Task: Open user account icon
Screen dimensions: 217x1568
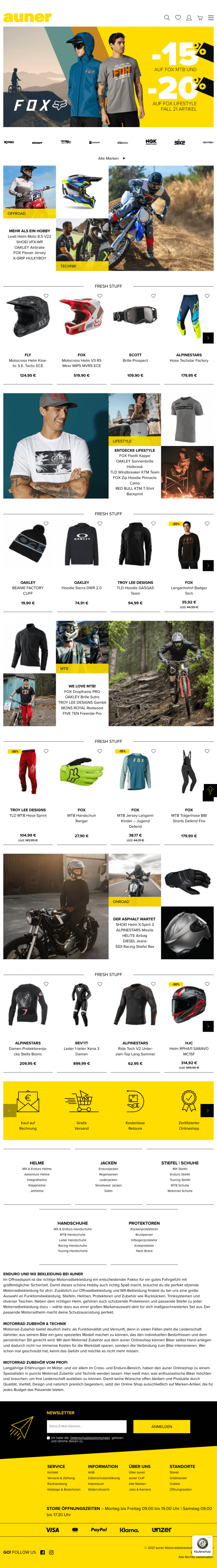Action: coord(189,18)
